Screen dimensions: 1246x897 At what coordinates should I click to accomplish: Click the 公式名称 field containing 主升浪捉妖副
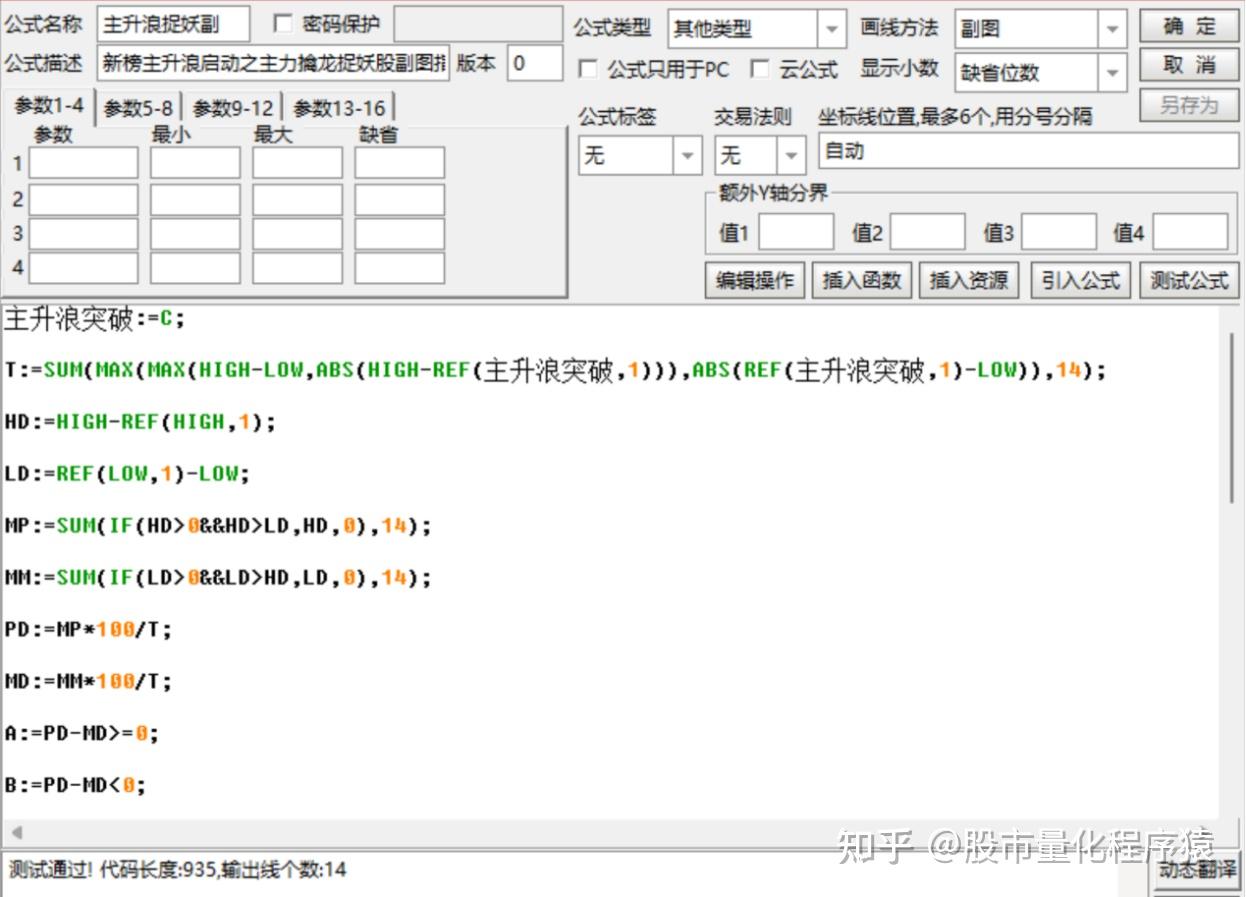coord(174,24)
